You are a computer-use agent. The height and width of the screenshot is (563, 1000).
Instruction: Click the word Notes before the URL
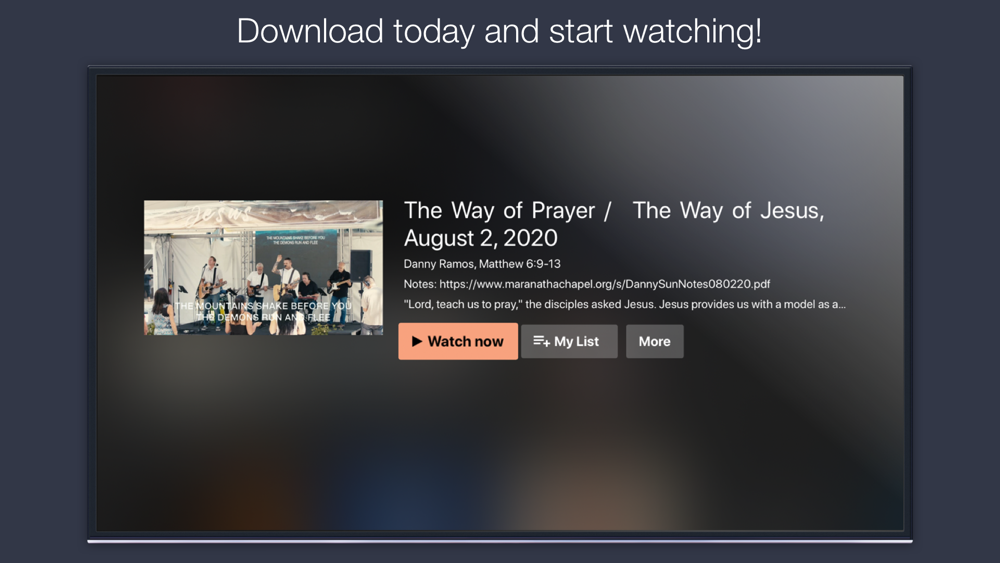click(x=420, y=284)
